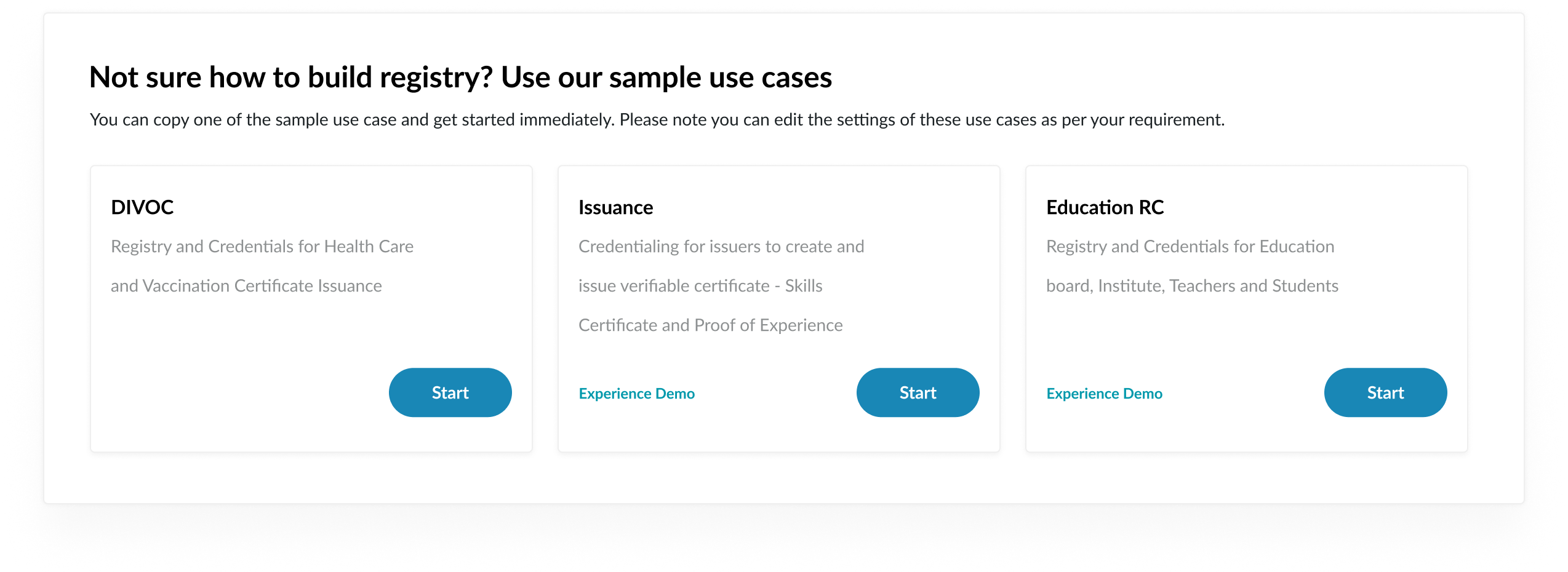The image size is (1568, 572).
Task: Click 'Registry and Credentials for Education' text
Action: point(1190,247)
